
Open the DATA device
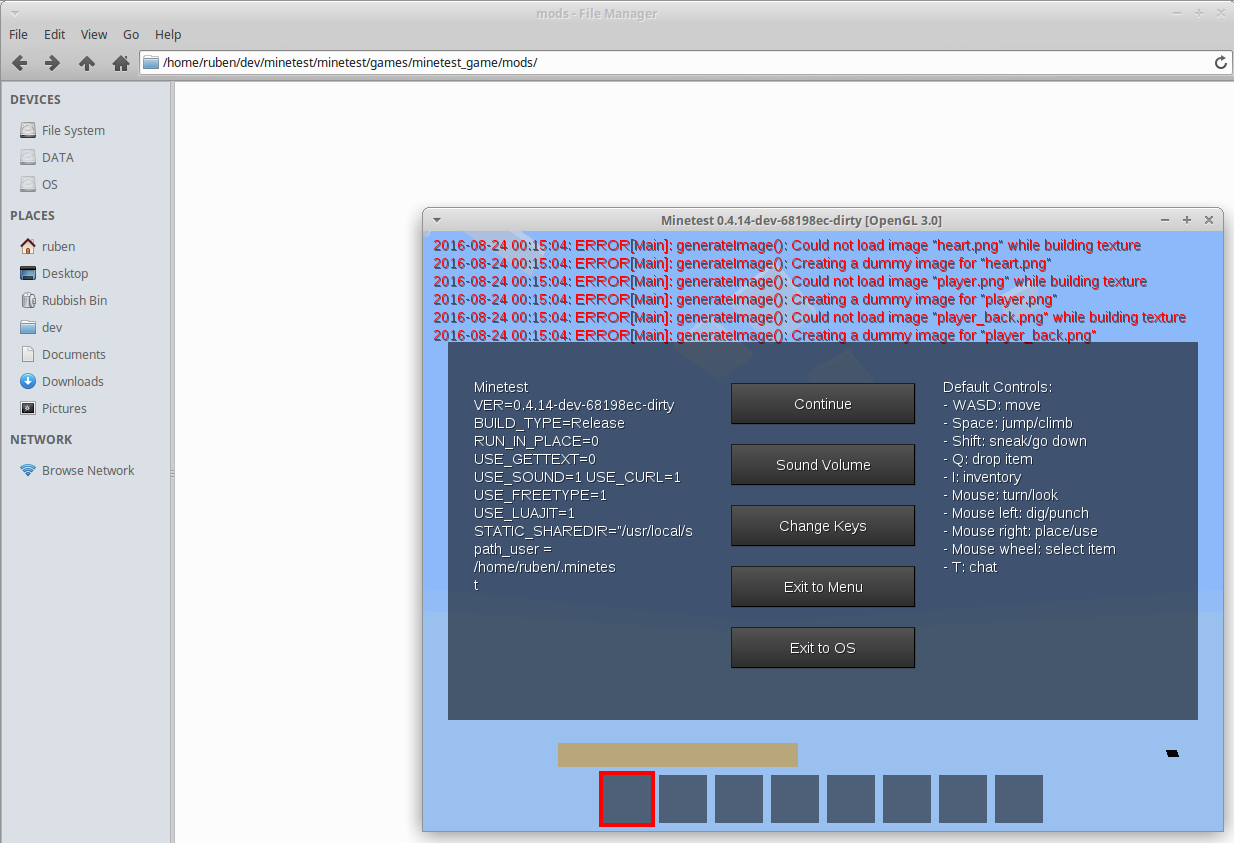(57, 158)
